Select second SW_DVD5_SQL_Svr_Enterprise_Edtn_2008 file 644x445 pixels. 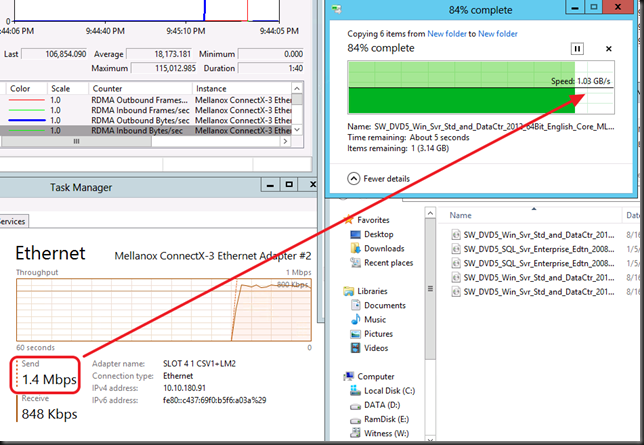tap(533, 263)
